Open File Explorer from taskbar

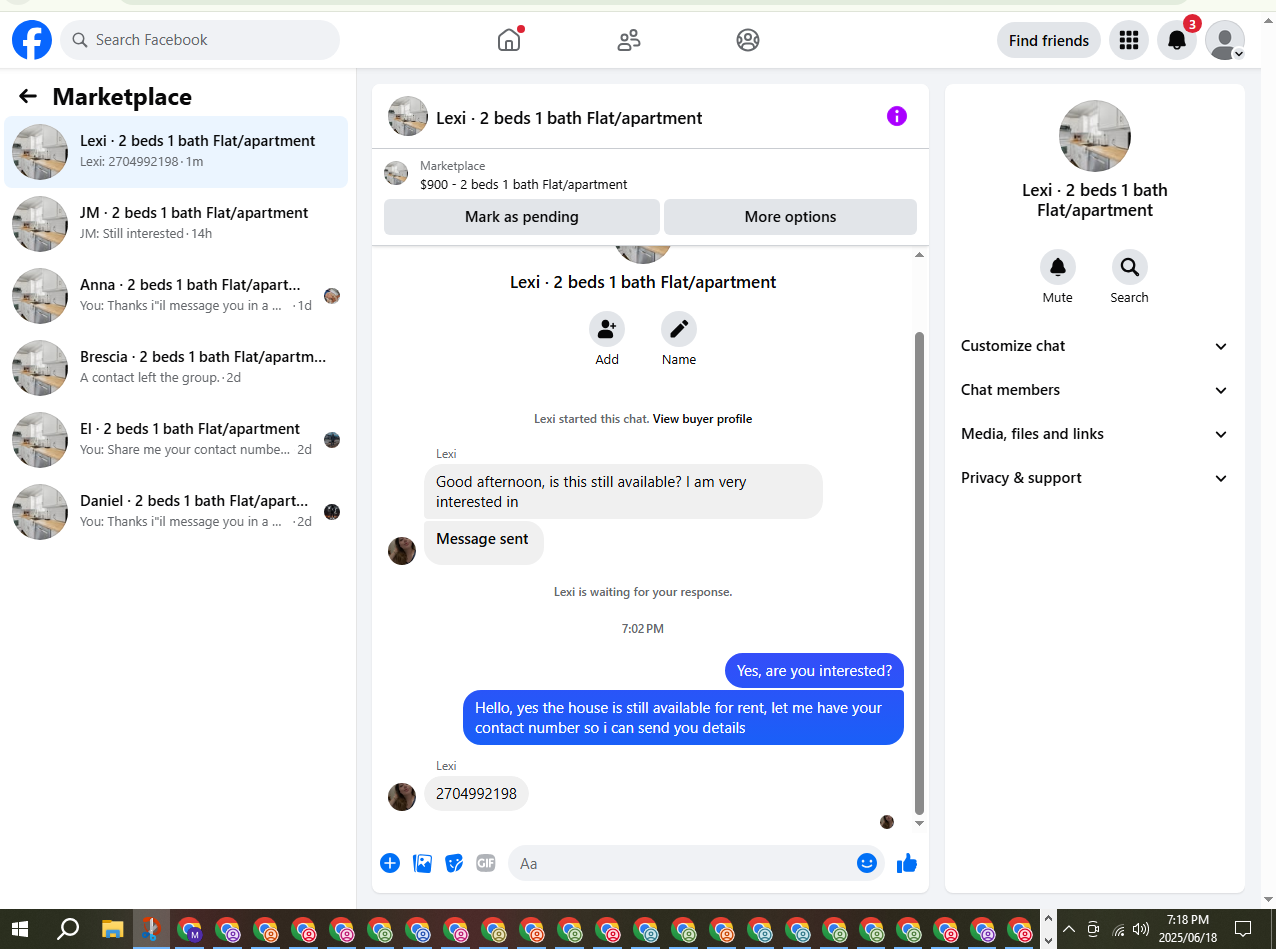[x=112, y=929]
